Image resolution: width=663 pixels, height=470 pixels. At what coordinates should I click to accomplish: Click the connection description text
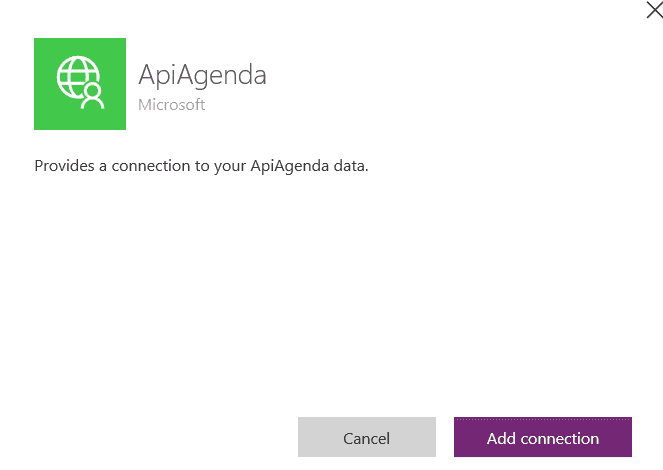201,166
